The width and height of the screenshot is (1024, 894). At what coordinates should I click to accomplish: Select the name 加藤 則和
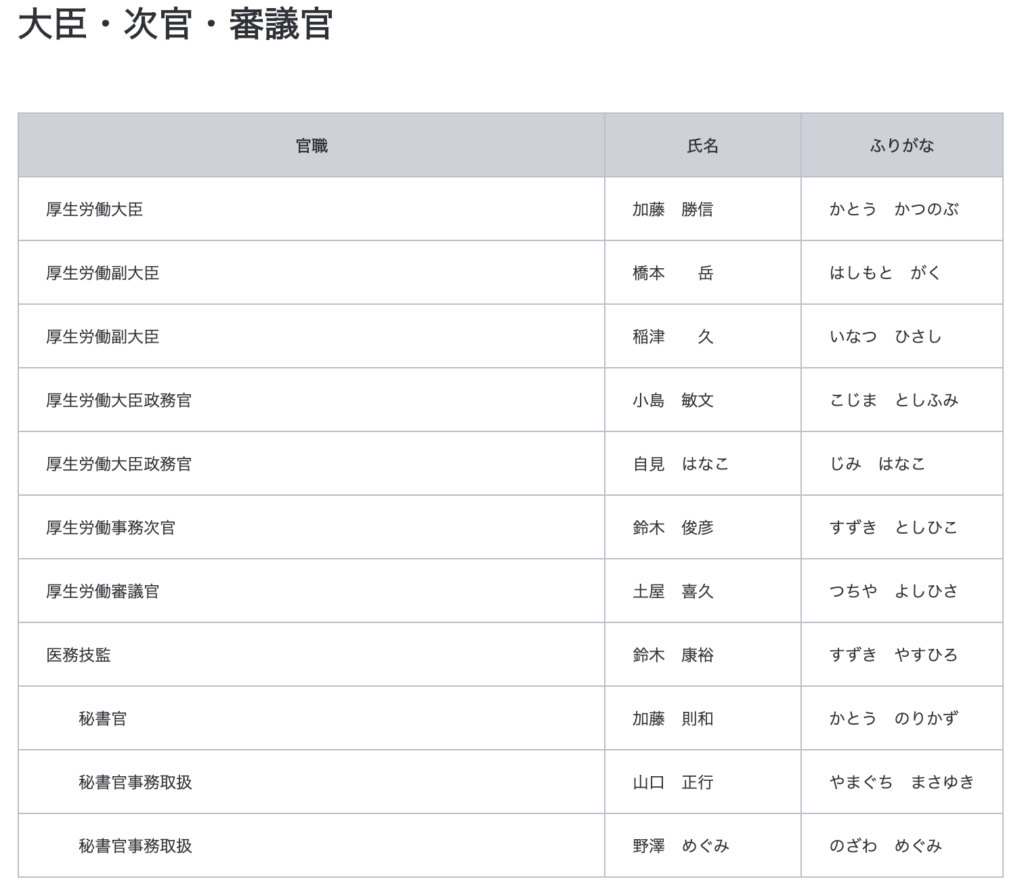673,718
